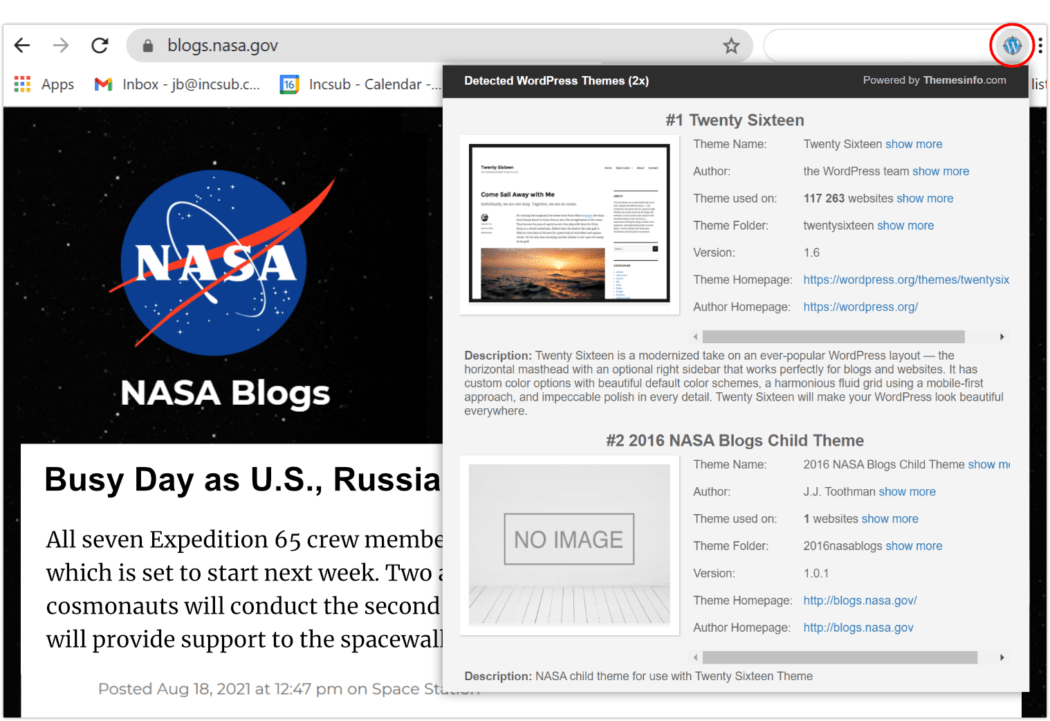Expand show more next to Twenty Sixteen author
This screenshot has height=721, width=1050.
(x=941, y=171)
